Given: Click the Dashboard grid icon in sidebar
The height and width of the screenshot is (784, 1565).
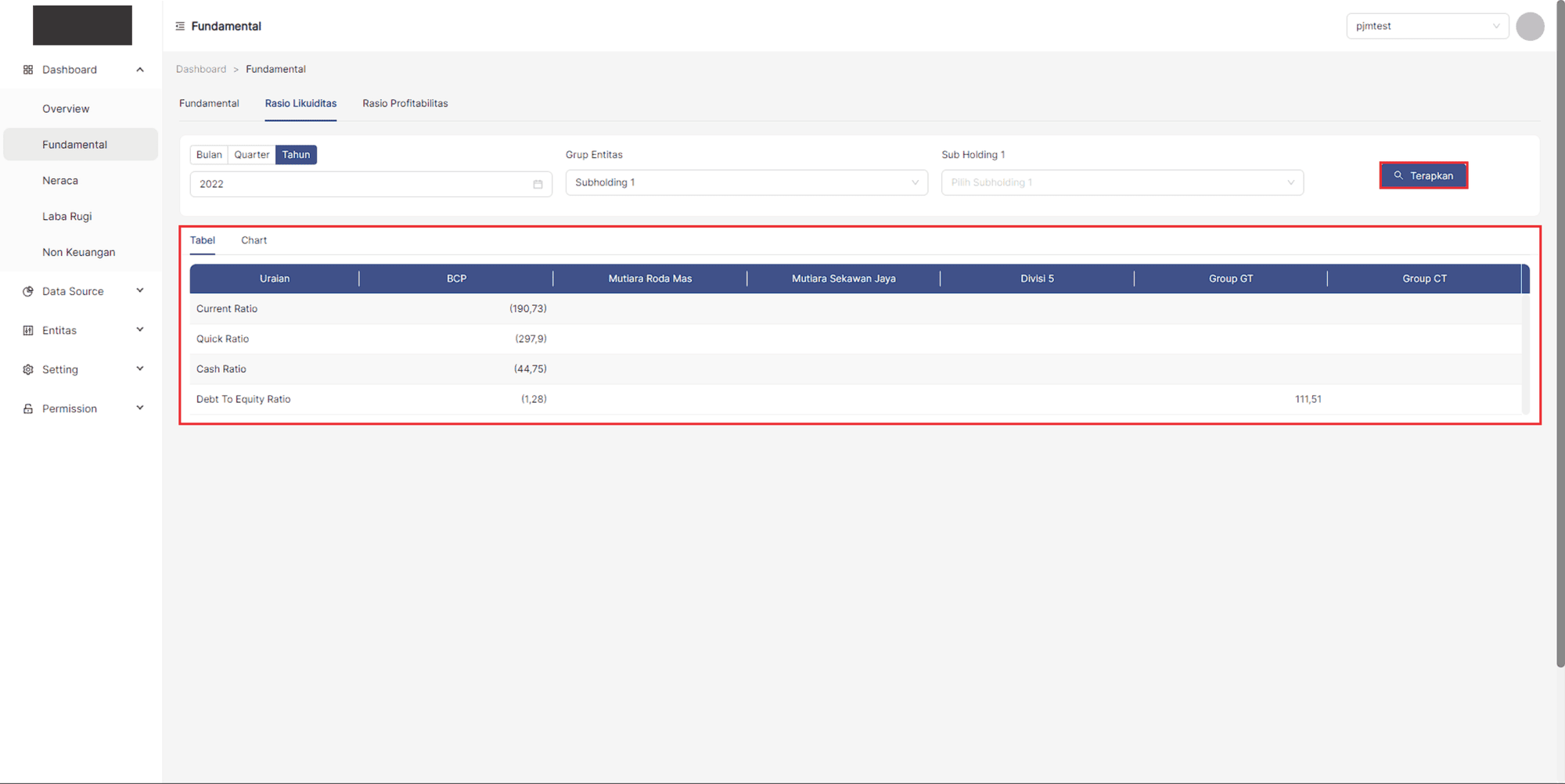Looking at the screenshot, I should point(28,70).
